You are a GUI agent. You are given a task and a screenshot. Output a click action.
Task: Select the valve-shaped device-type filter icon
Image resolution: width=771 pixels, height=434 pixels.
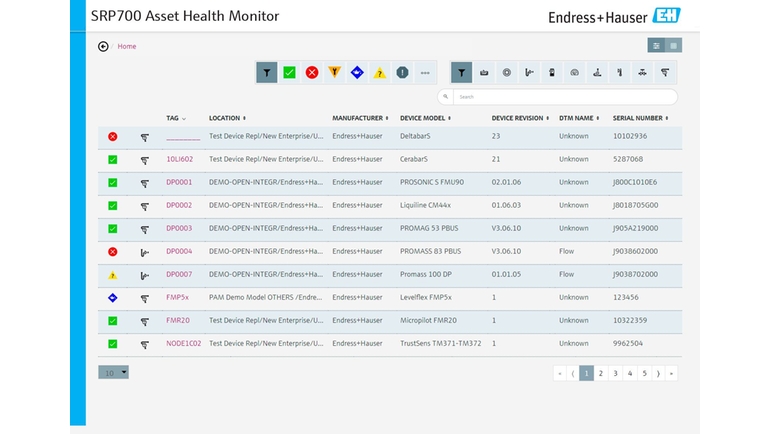pos(642,73)
